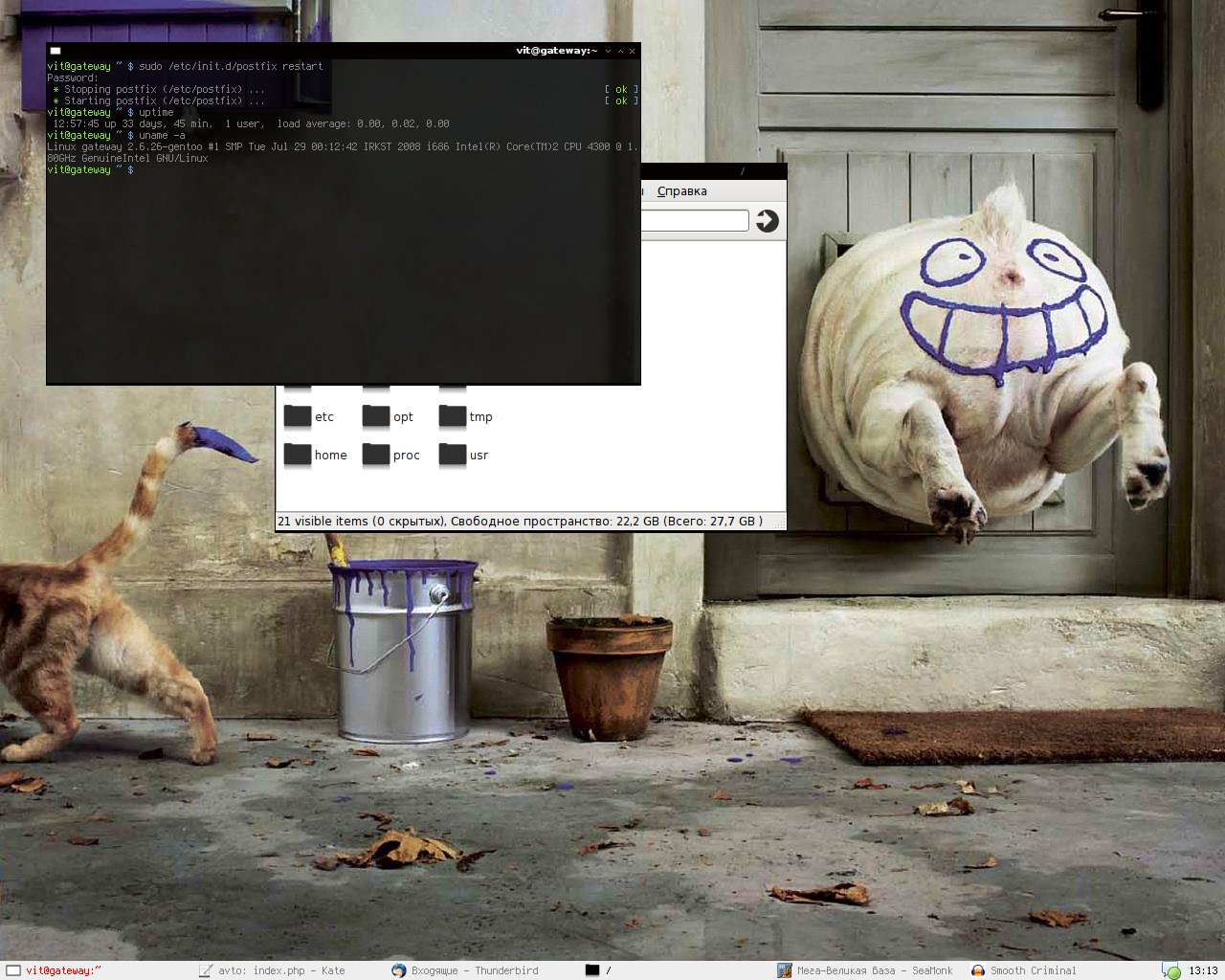Click the "21 visible items" status bar text
Image resolution: width=1225 pixels, height=980 pixels.
[x=520, y=522]
